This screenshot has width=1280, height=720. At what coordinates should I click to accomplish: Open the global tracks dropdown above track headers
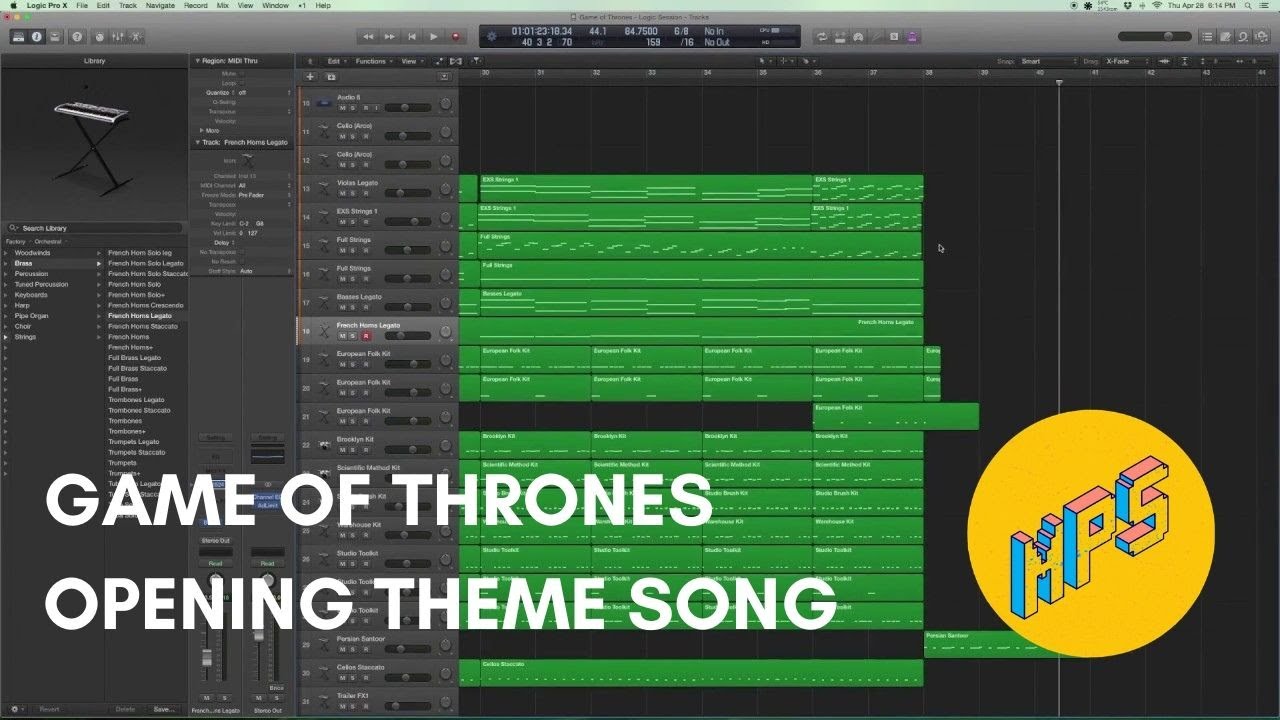tap(445, 77)
